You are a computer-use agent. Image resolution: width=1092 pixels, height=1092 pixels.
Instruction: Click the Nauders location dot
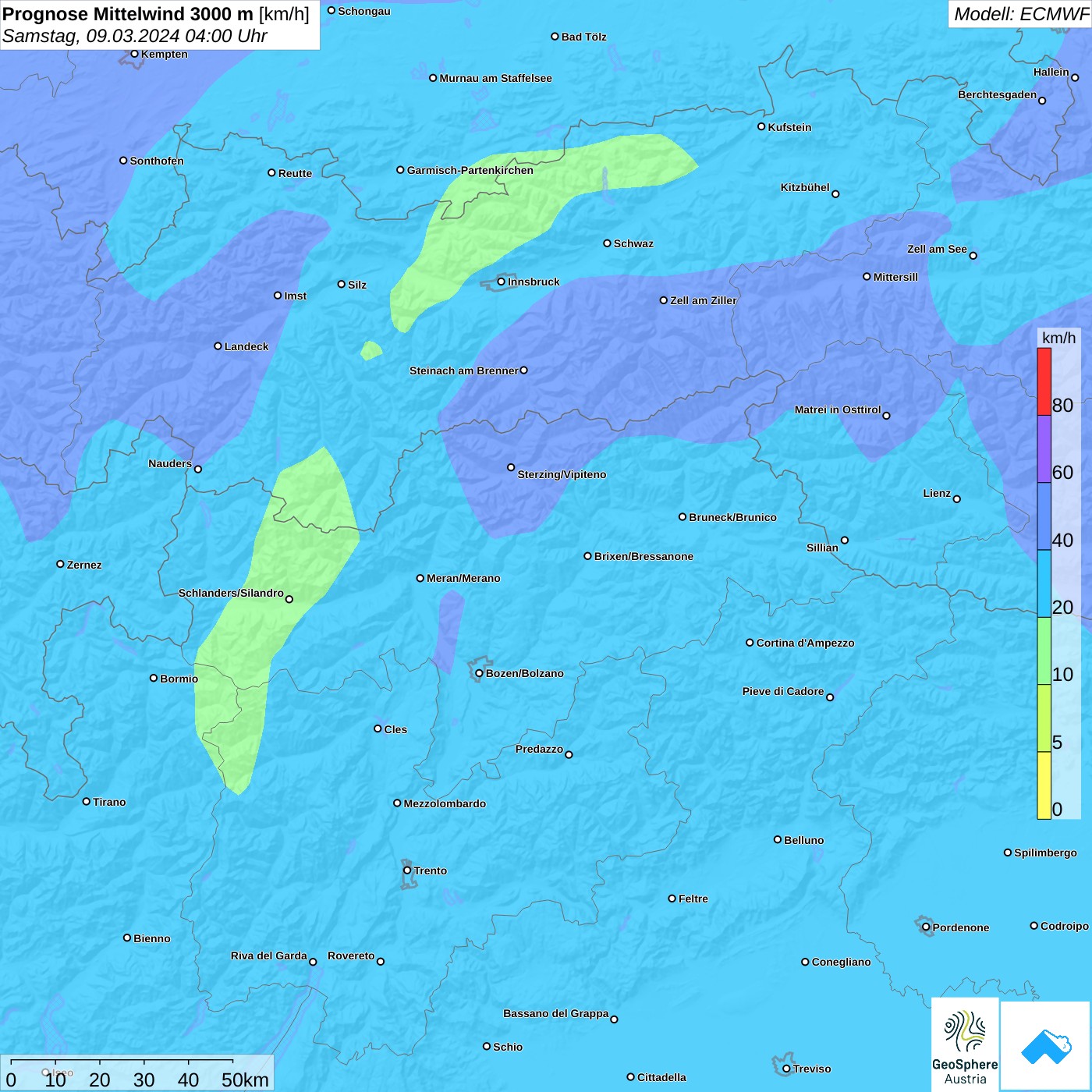(198, 469)
